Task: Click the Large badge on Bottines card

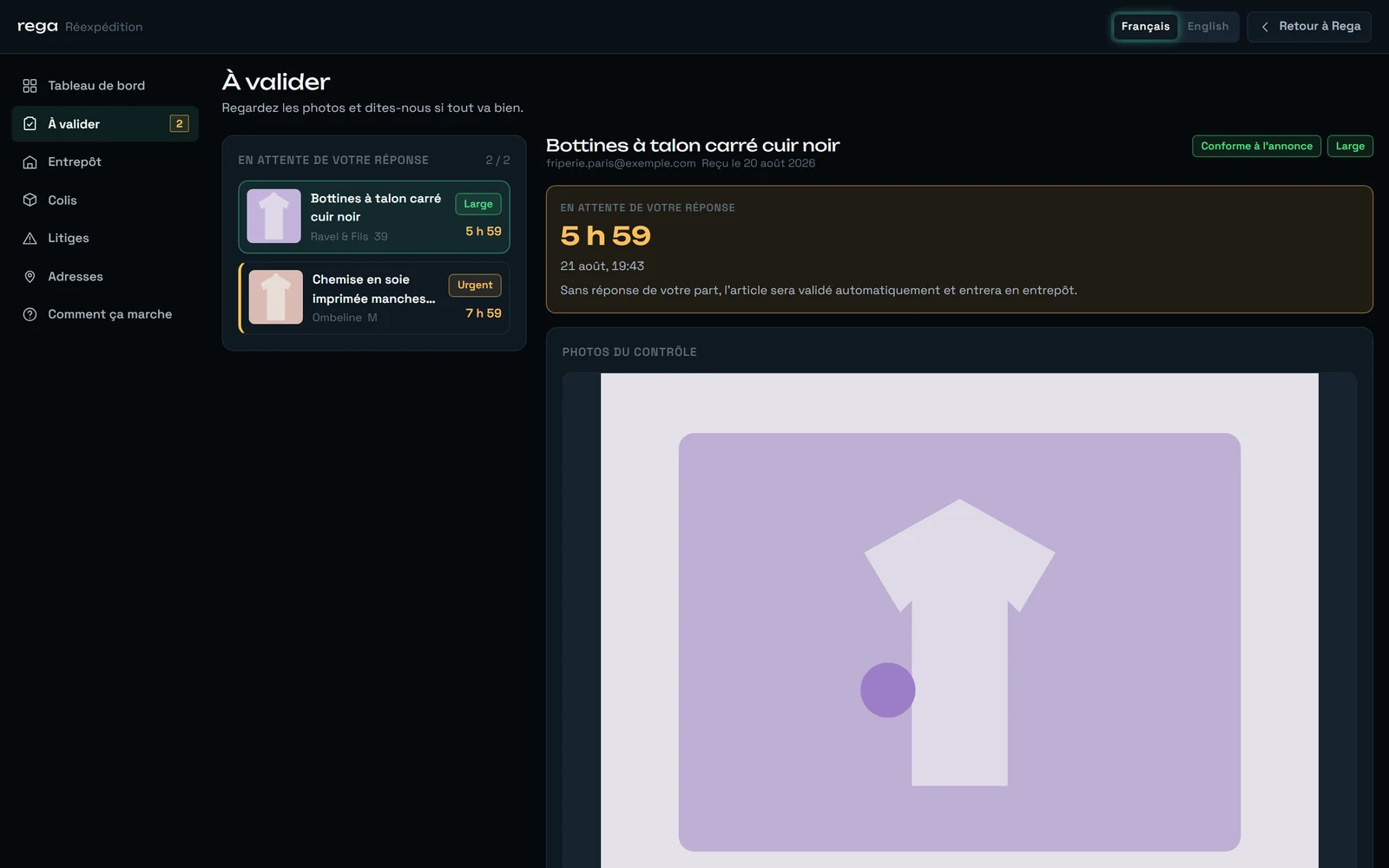Action: click(x=478, y=204)
